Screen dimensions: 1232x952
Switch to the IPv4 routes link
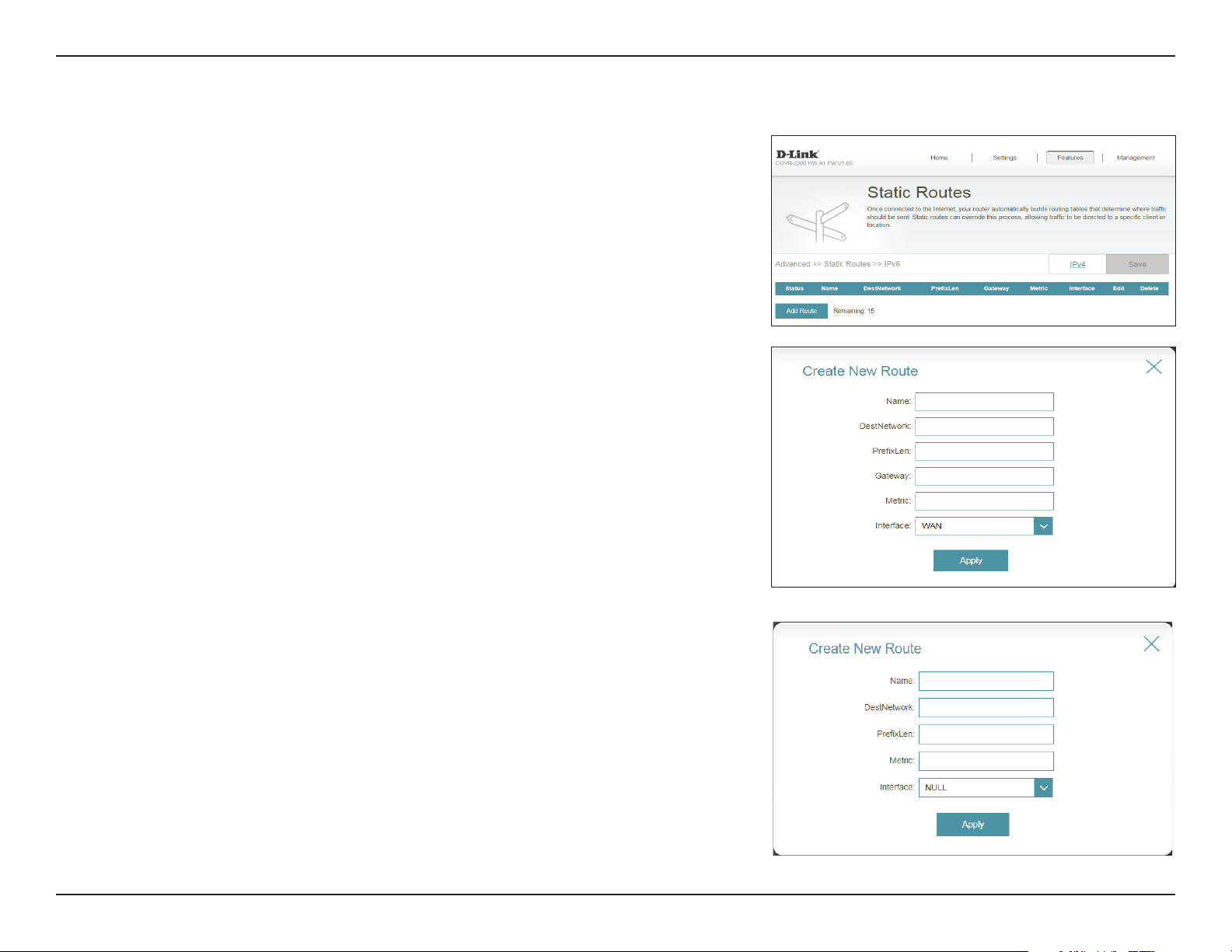(1077, 264)
